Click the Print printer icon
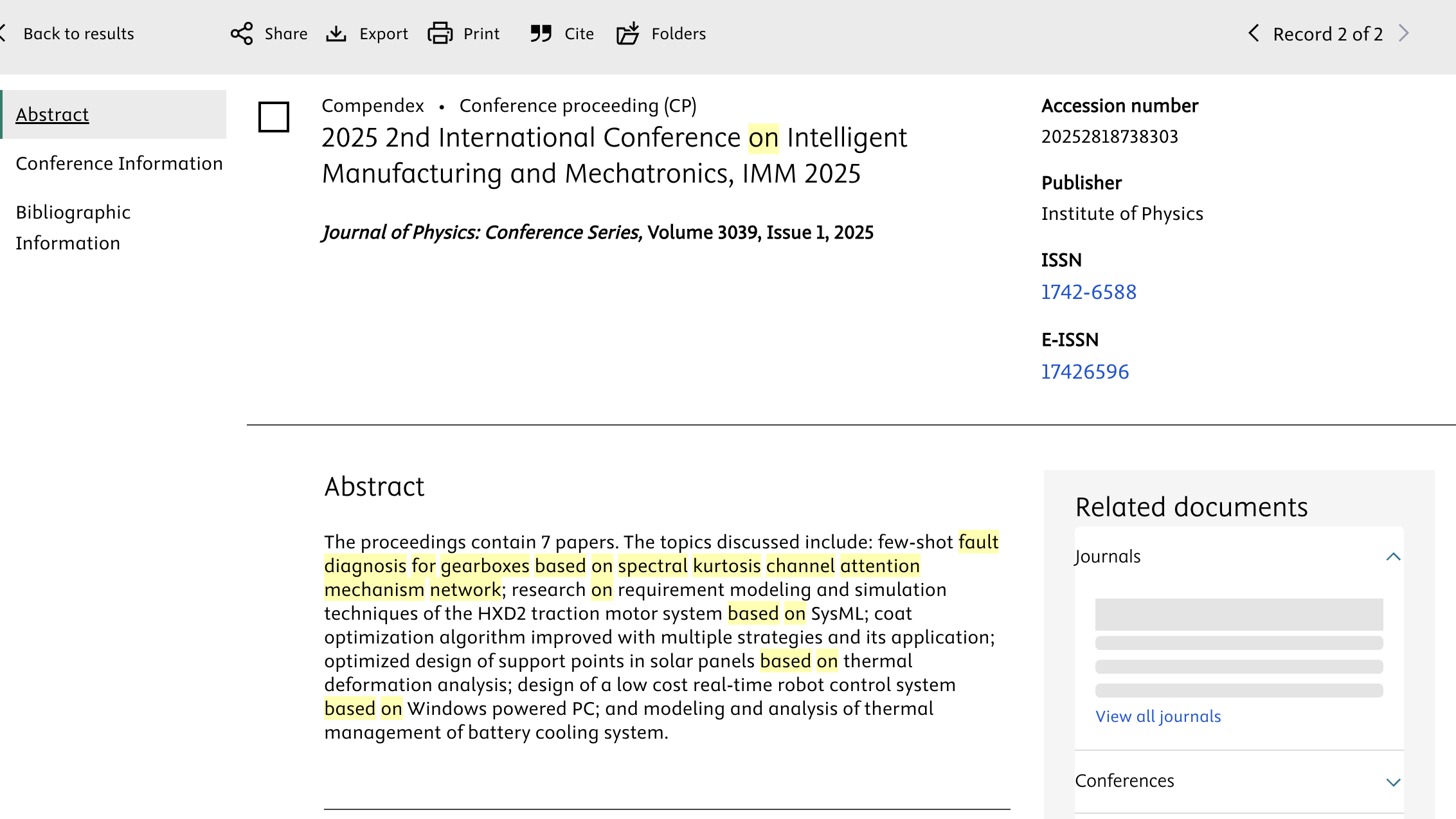Screen dimensions: 1456x819 (440, 33)
